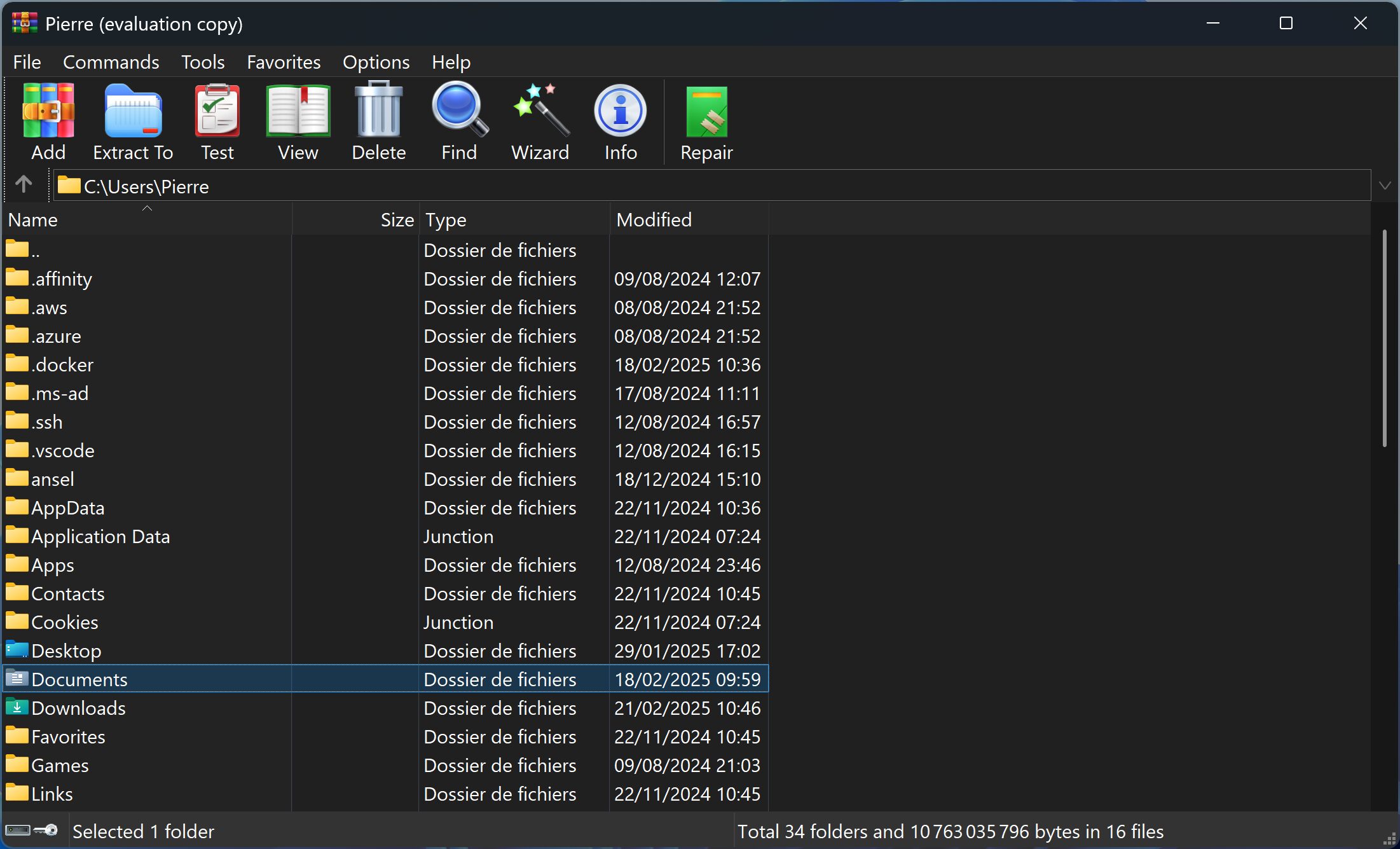Click the Cookies junction folder icon

coord(17,621)
